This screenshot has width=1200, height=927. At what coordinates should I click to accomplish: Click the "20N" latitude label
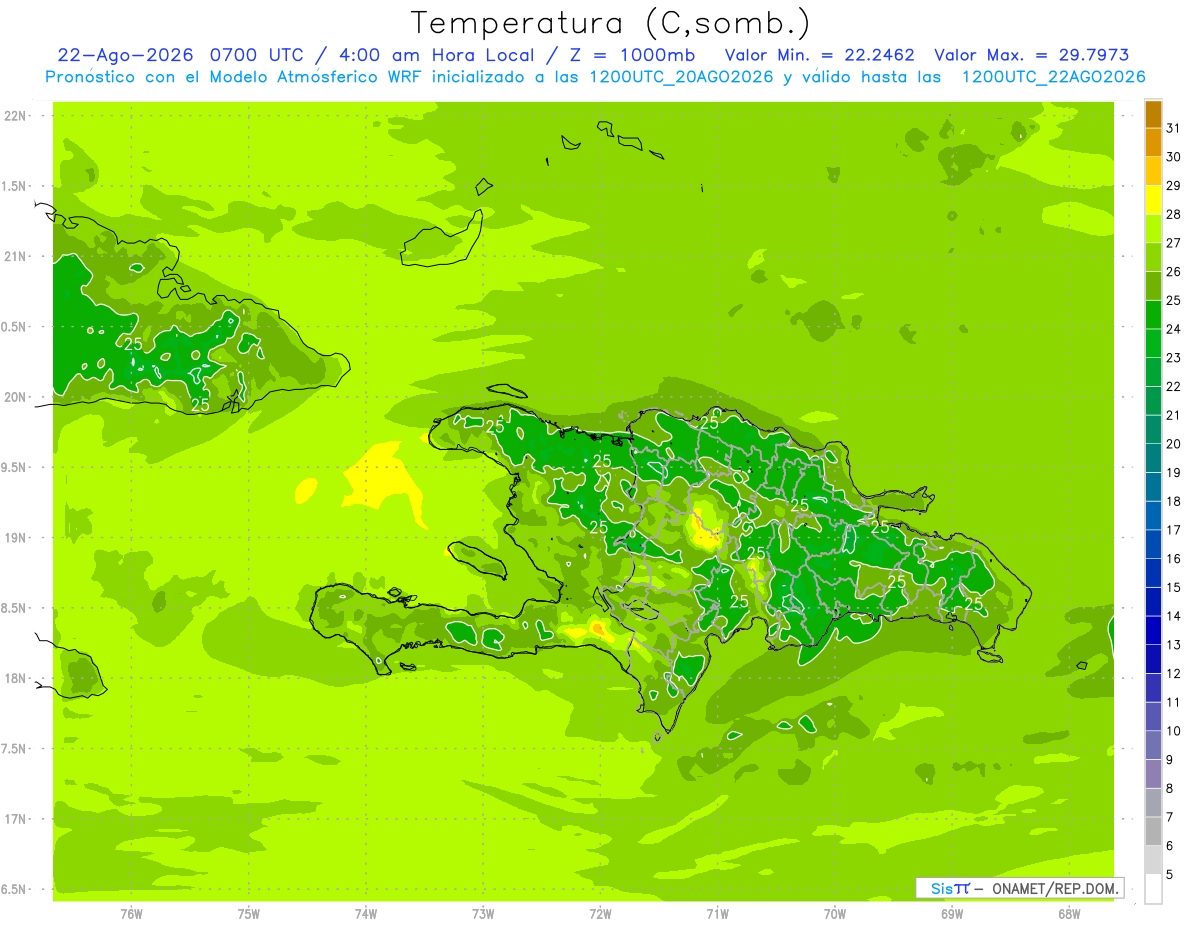[x=15, y=397]
